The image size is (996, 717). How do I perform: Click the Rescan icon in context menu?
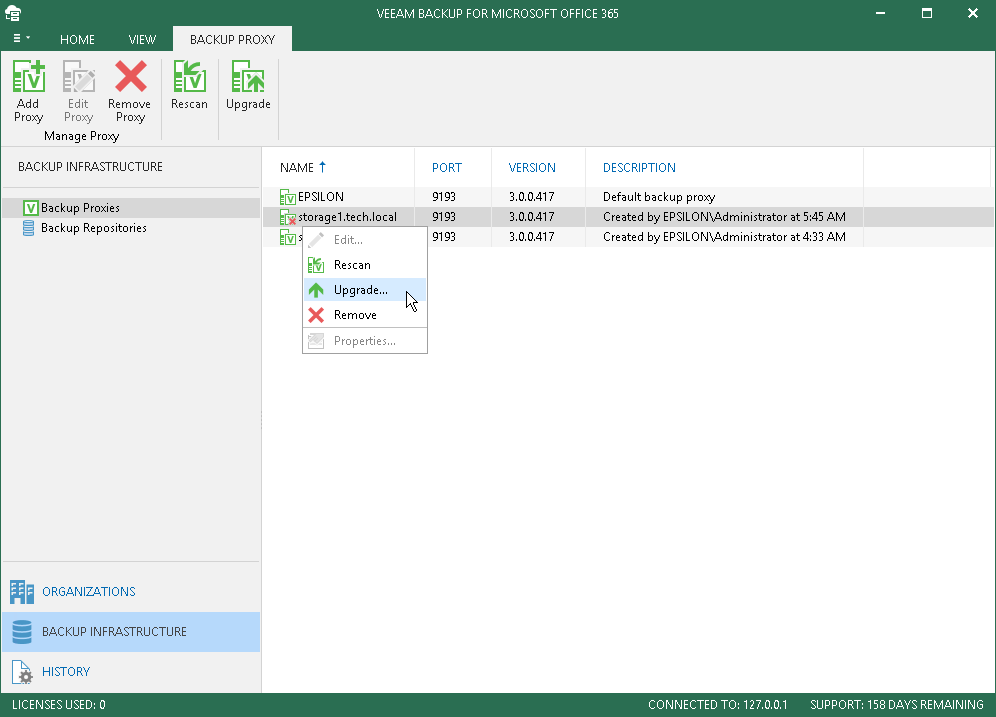pos(316,265)
